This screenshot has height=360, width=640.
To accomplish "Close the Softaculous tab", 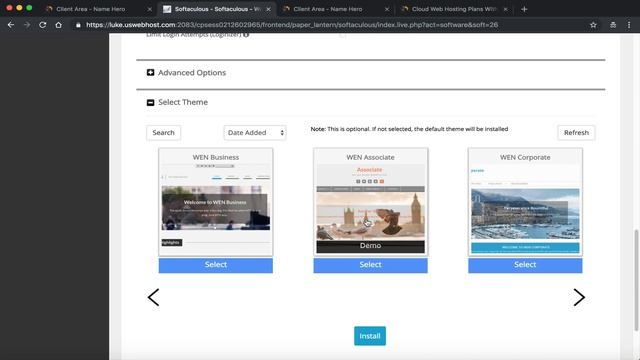I will pos(268,9).
